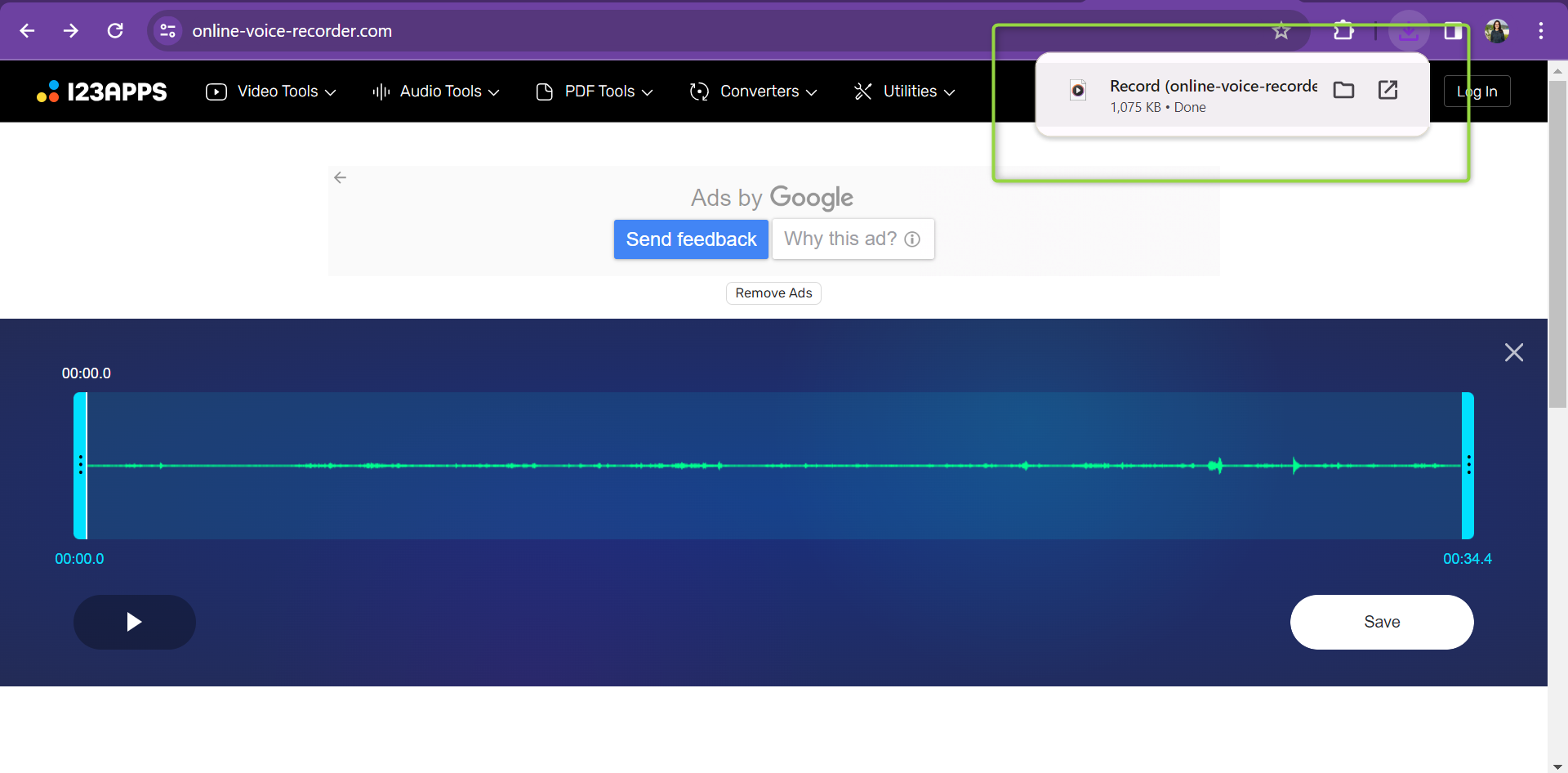This screenshot has height=773, width=1568.
Task: Bookmark this page with star icon
Action: click(1281, 31)
